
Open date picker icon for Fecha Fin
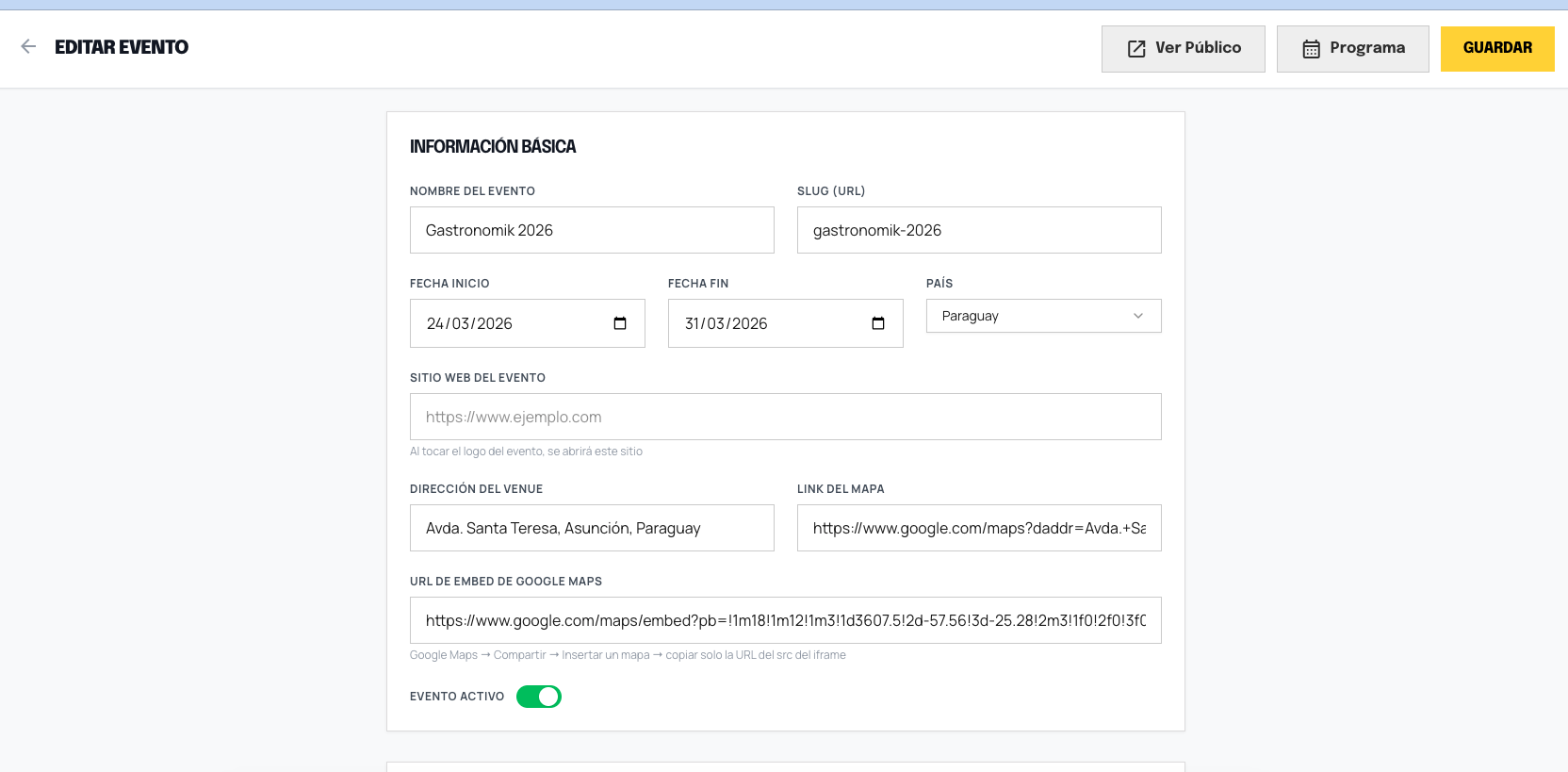878,323
